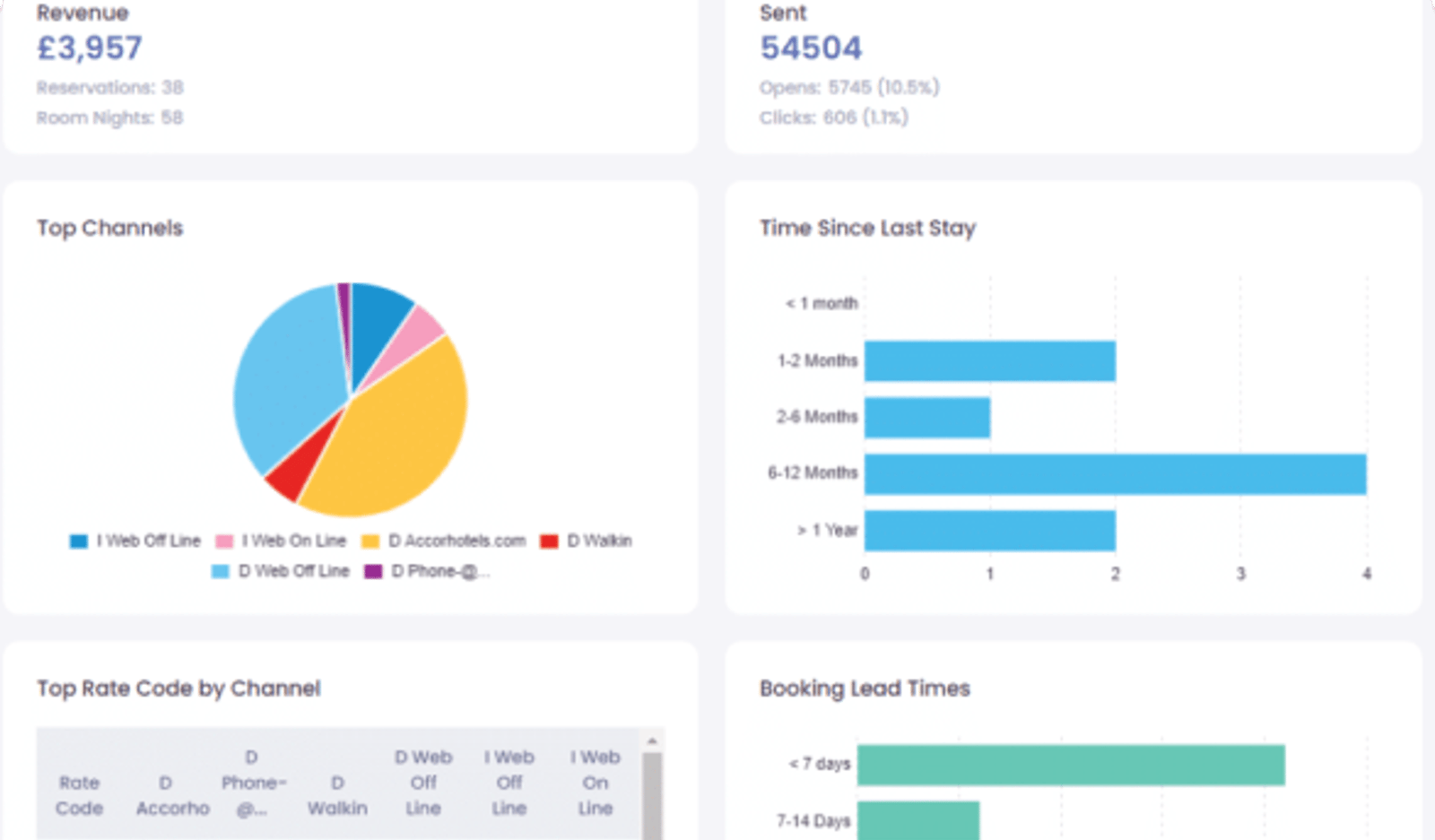Viewport: 1435px width, 840px height.
Task: Select the pink I Web On Line pie slice
Action: pyautogui.click(x=420, y=332)
